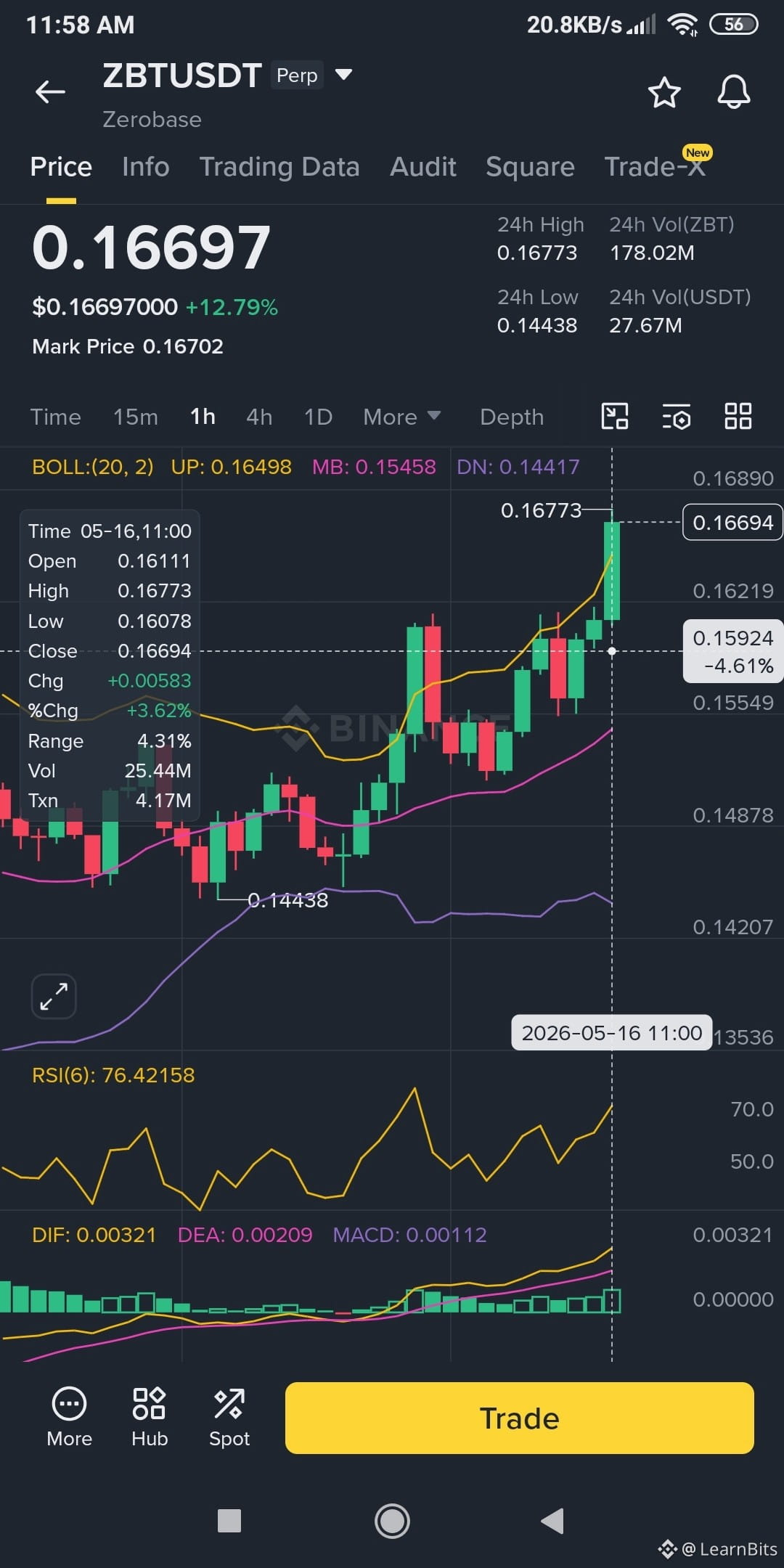This screenshot has height=1568, width=784.
Task: Open the More menu icon
Action: coord(69,1418)
